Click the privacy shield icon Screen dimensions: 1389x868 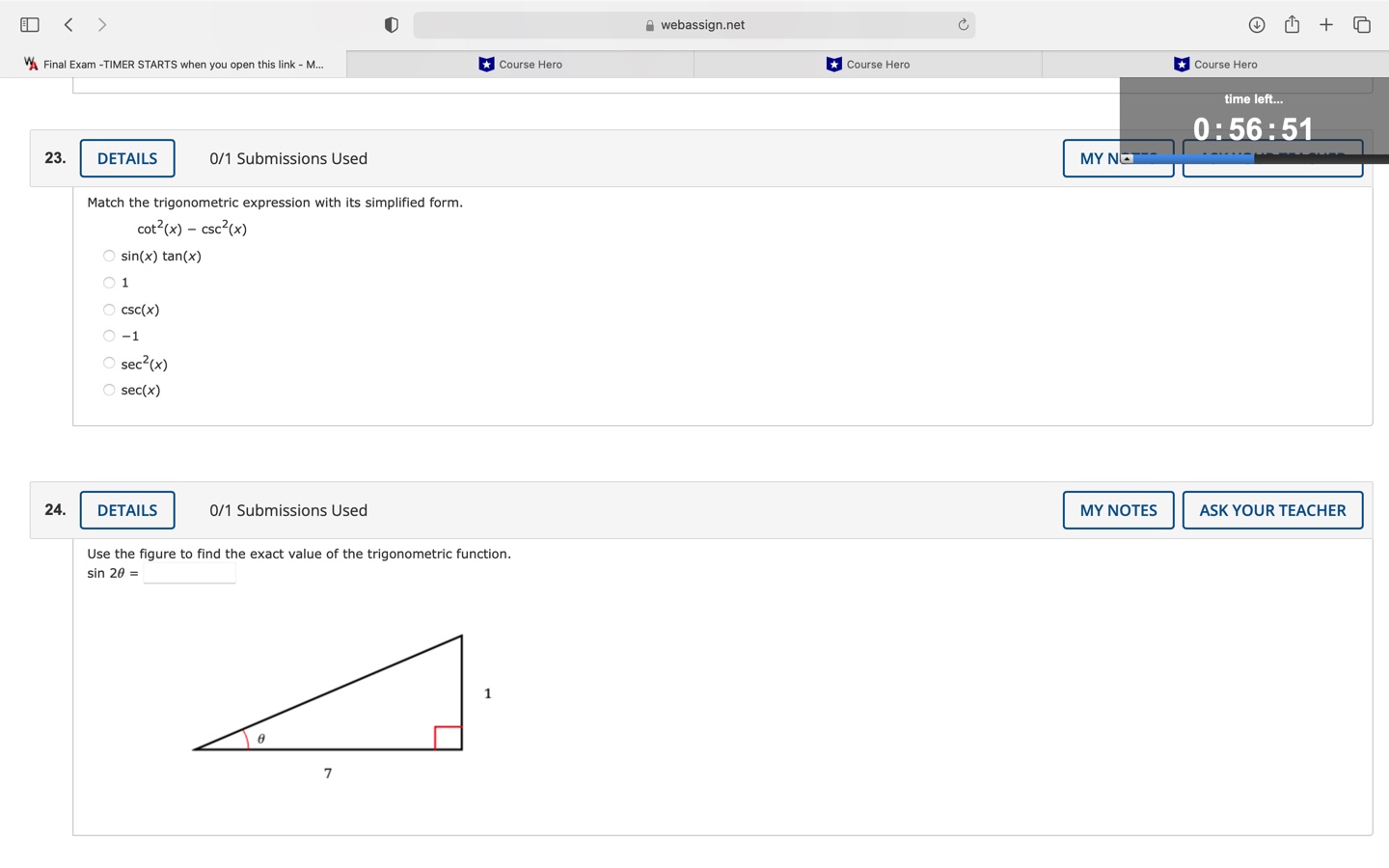pos(392,24)
